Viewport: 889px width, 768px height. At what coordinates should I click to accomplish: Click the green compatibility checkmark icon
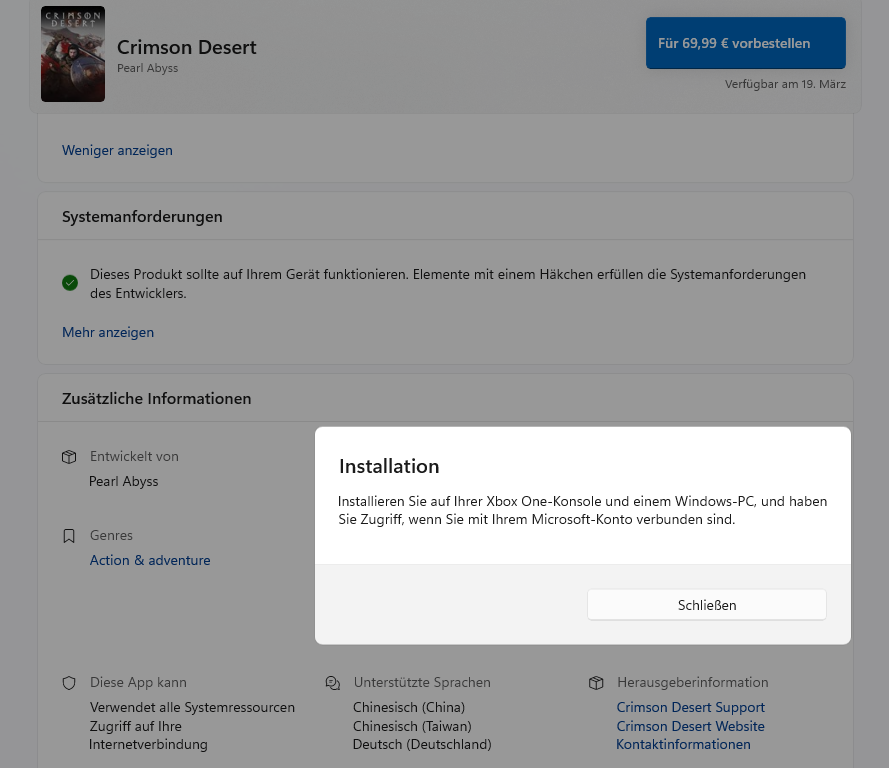coord(70,283)
